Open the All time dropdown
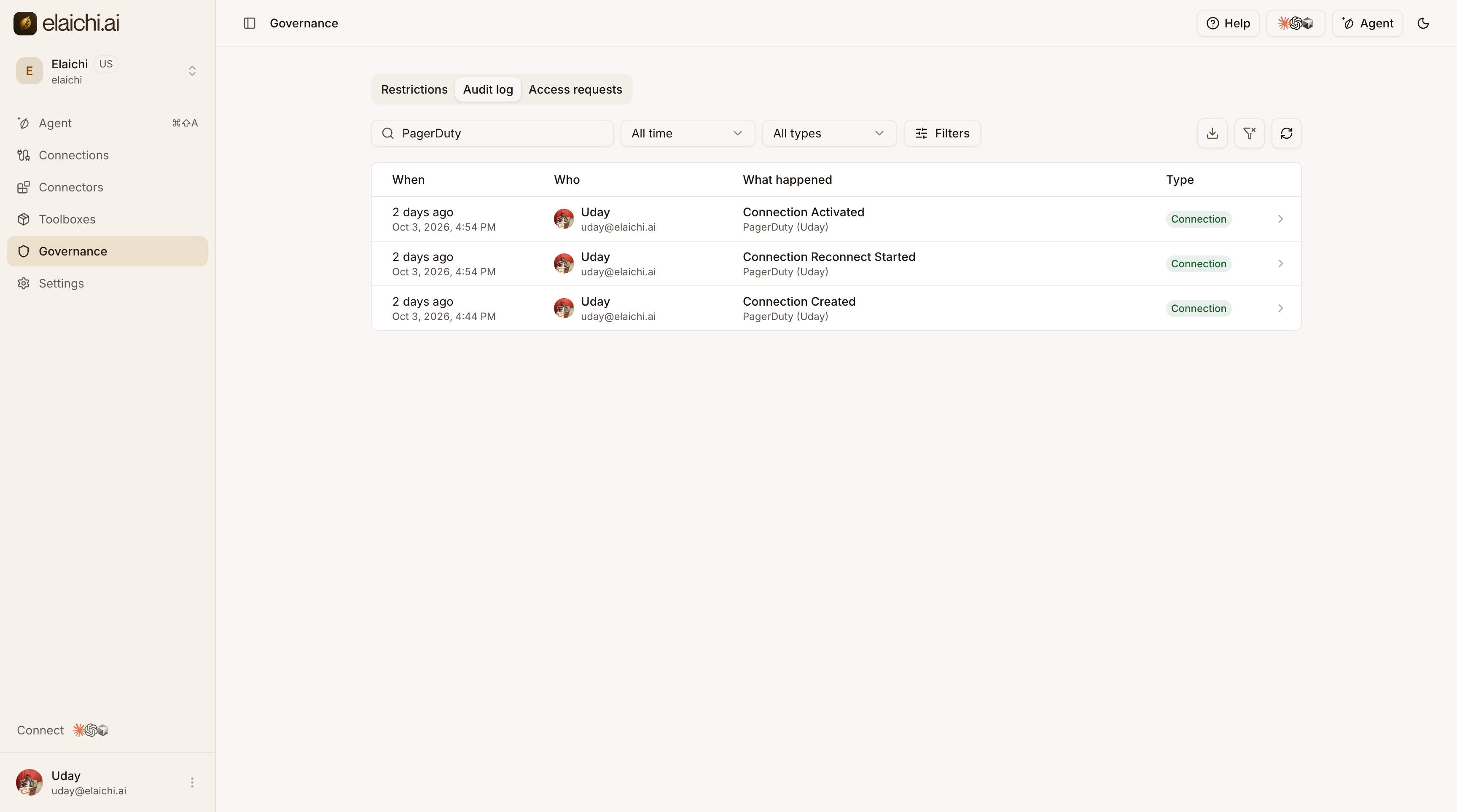1457x812 pixels. coord(687,134)
